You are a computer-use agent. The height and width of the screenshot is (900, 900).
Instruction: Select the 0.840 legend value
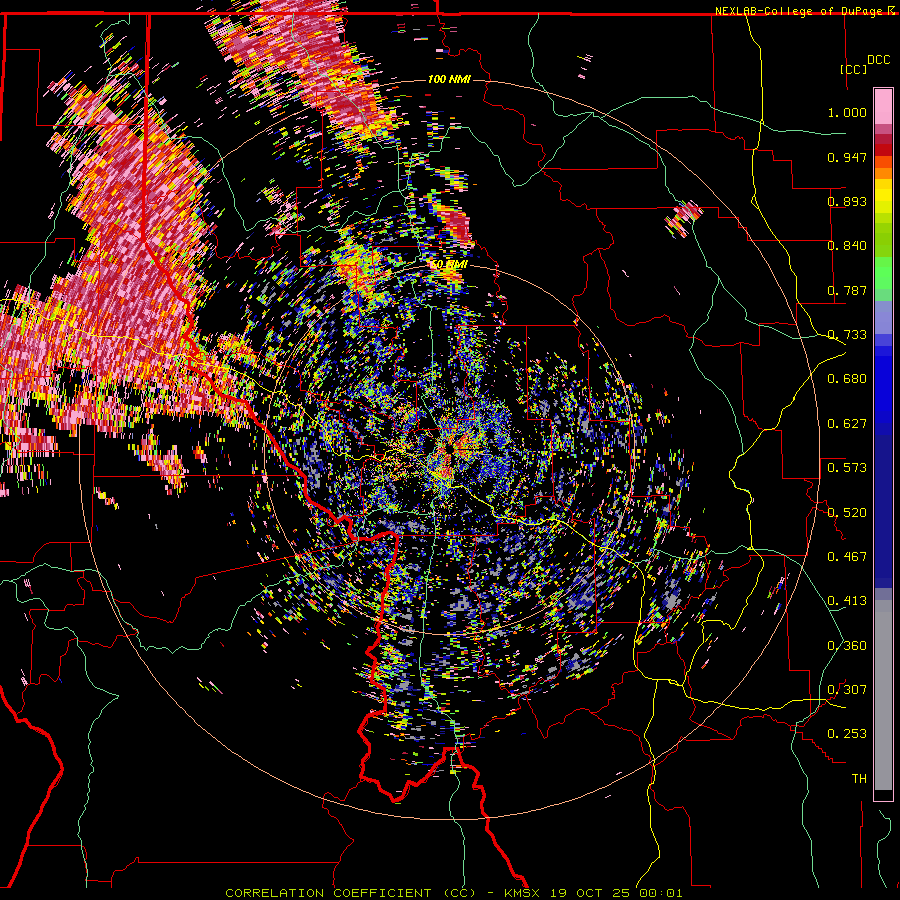tap(847, 246)
